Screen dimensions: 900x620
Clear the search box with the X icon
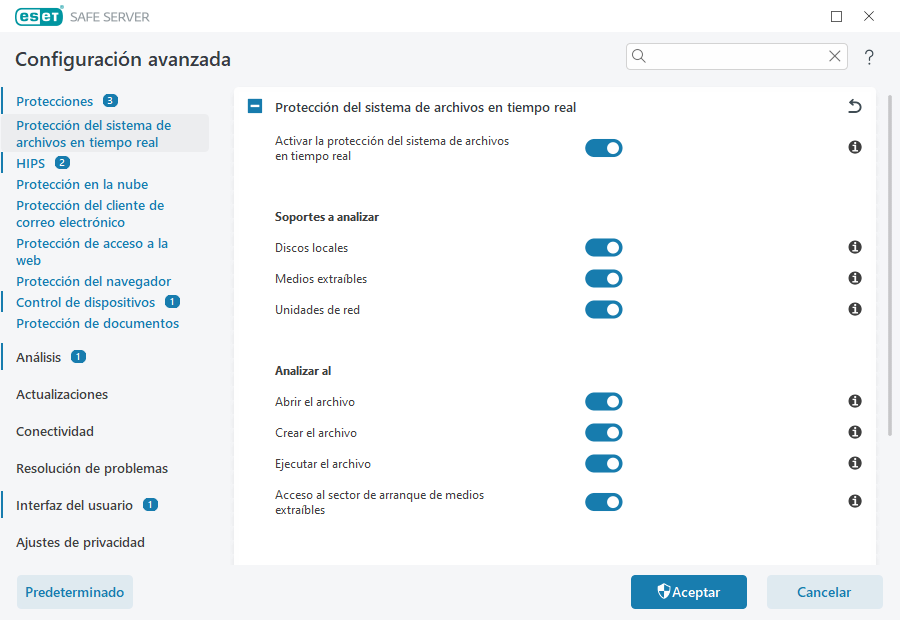pyautogui.click(x=835, y=56)
